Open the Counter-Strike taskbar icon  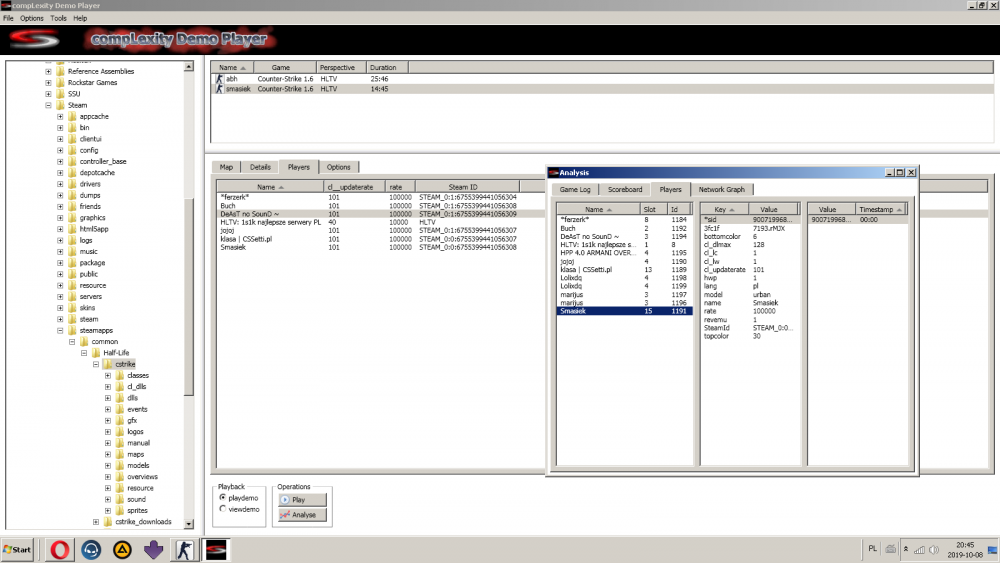click(x=184, y=550)
